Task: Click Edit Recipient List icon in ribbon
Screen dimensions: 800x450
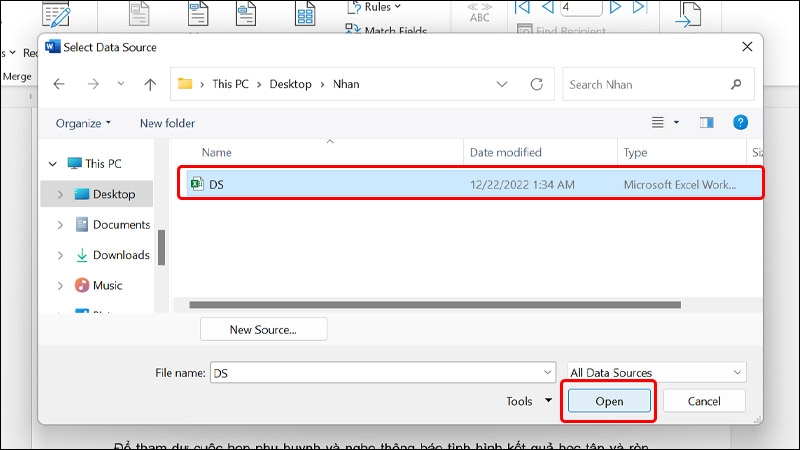Action: point(56,14)
